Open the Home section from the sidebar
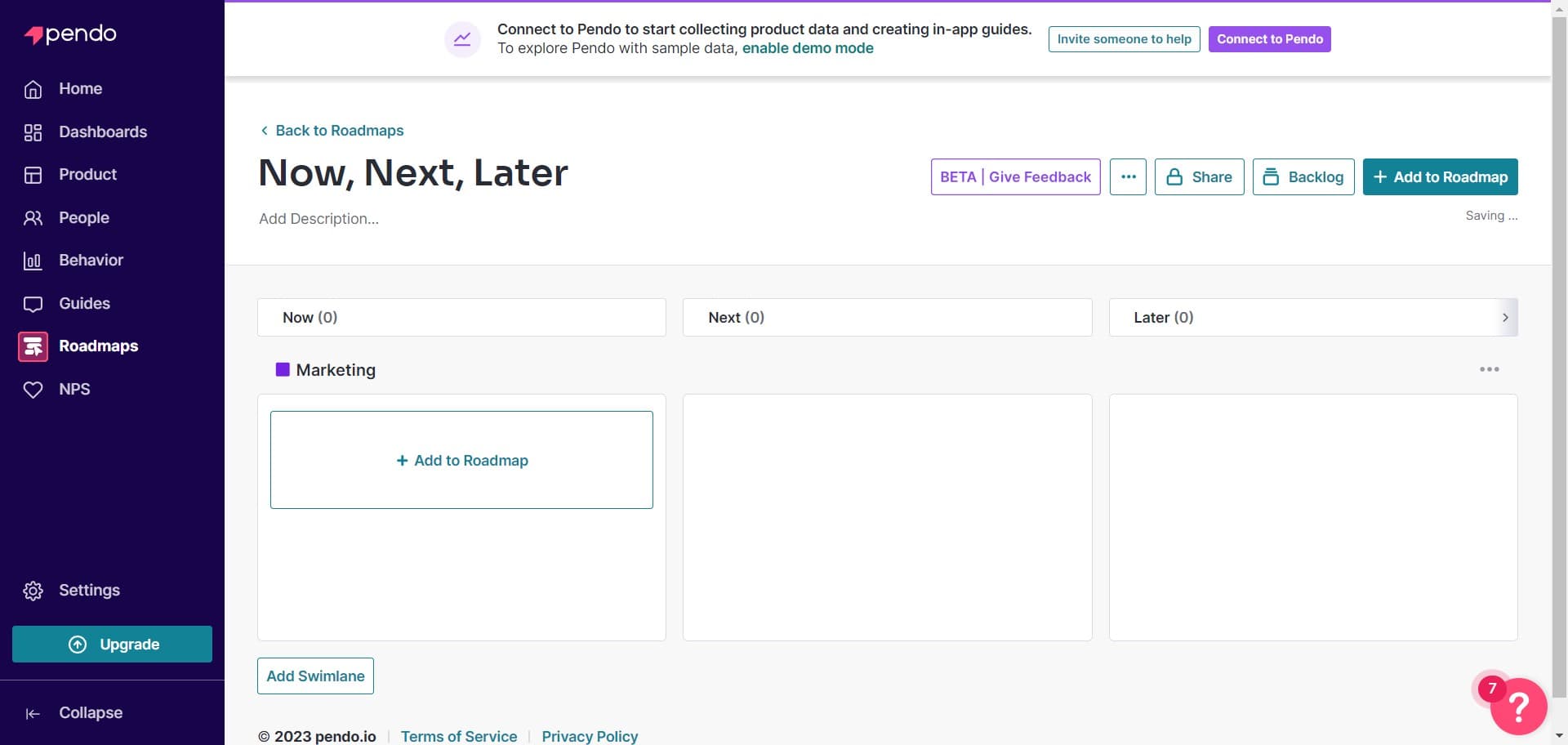Screen dimensions: 1568x745 pos(79,88)
